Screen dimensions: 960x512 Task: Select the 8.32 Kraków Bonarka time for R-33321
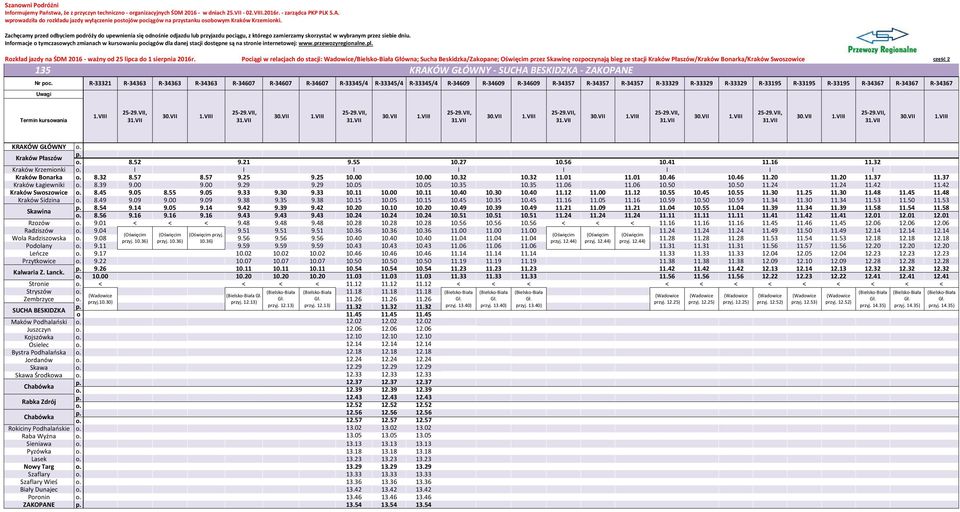100,177
